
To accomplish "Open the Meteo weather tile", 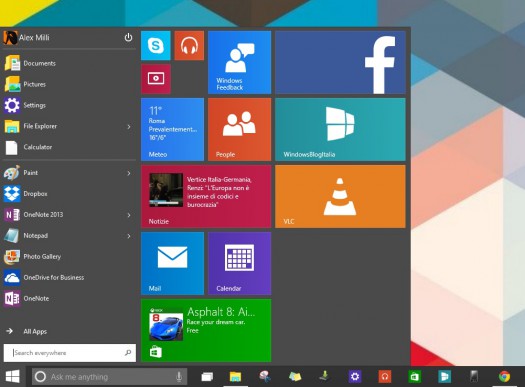I will tap(172, 129).
